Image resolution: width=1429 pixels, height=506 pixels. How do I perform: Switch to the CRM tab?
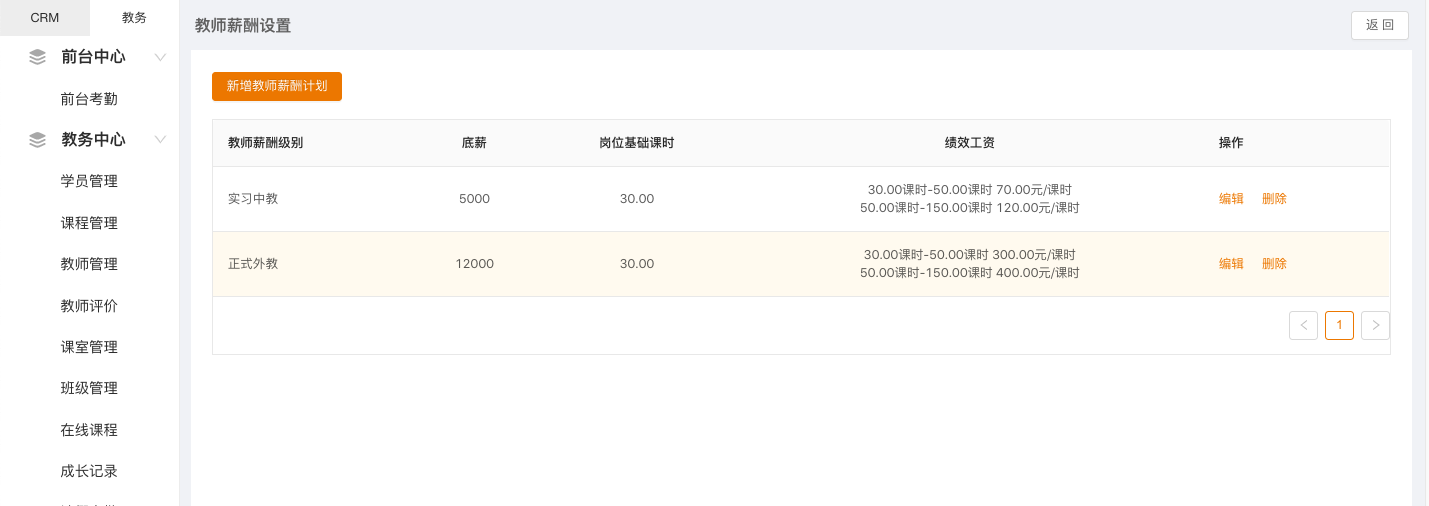(45, 18)
